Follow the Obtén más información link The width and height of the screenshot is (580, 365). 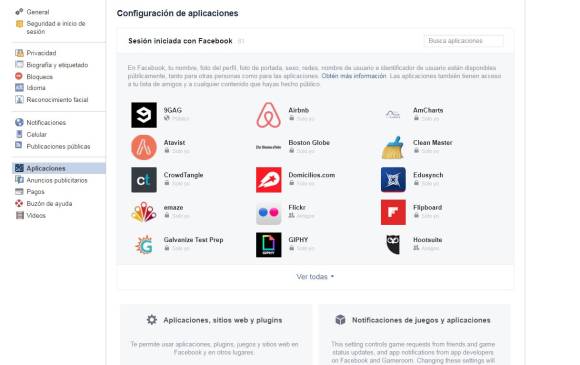pos(354,76)
